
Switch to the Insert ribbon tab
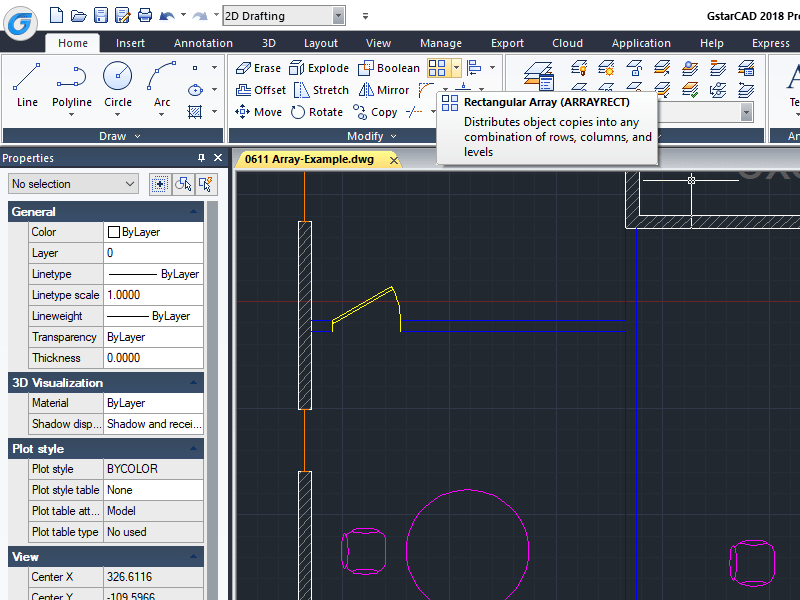tap(130, 43)
